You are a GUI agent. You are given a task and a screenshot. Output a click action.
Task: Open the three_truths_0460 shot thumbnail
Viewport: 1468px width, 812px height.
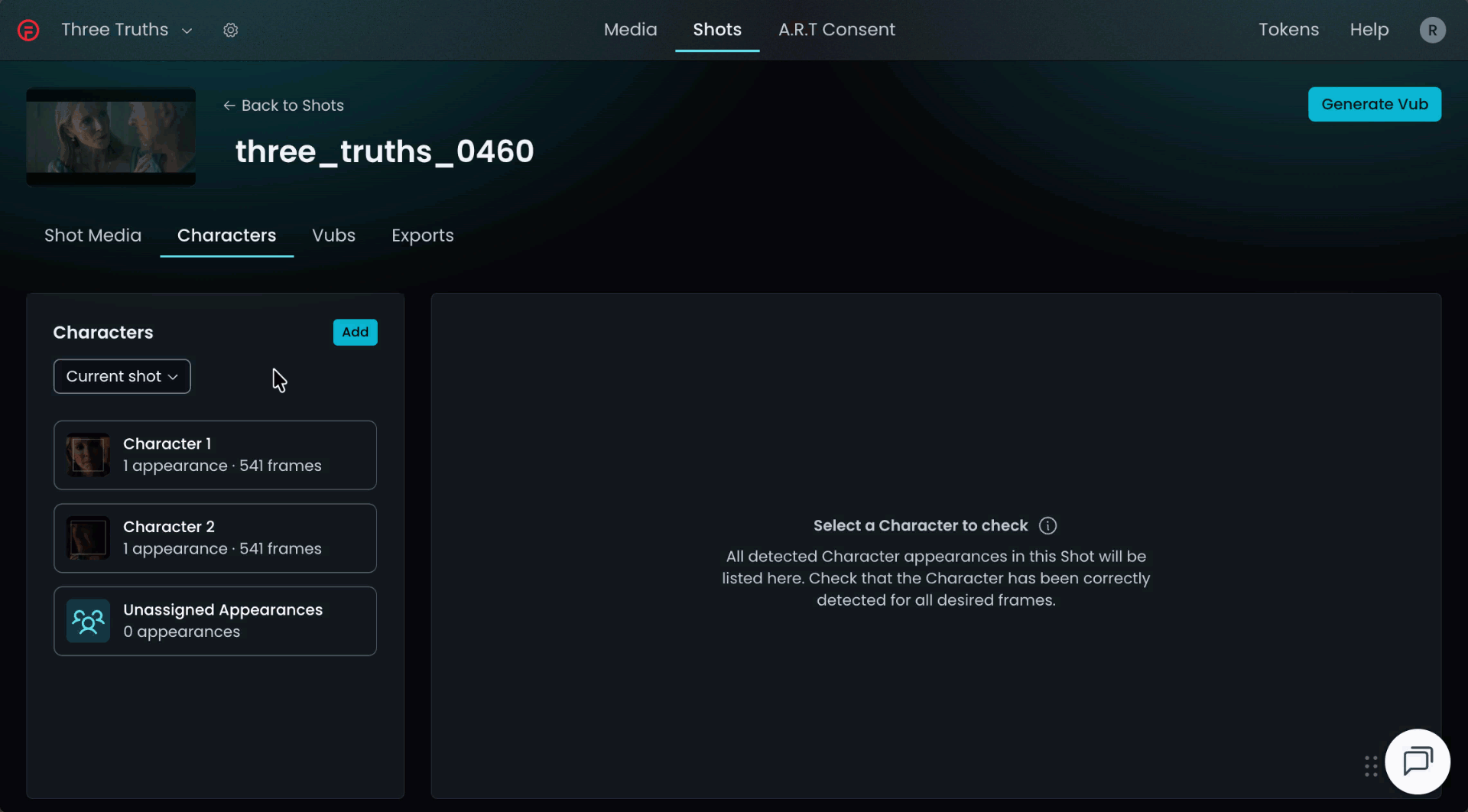tap(111, 137)
